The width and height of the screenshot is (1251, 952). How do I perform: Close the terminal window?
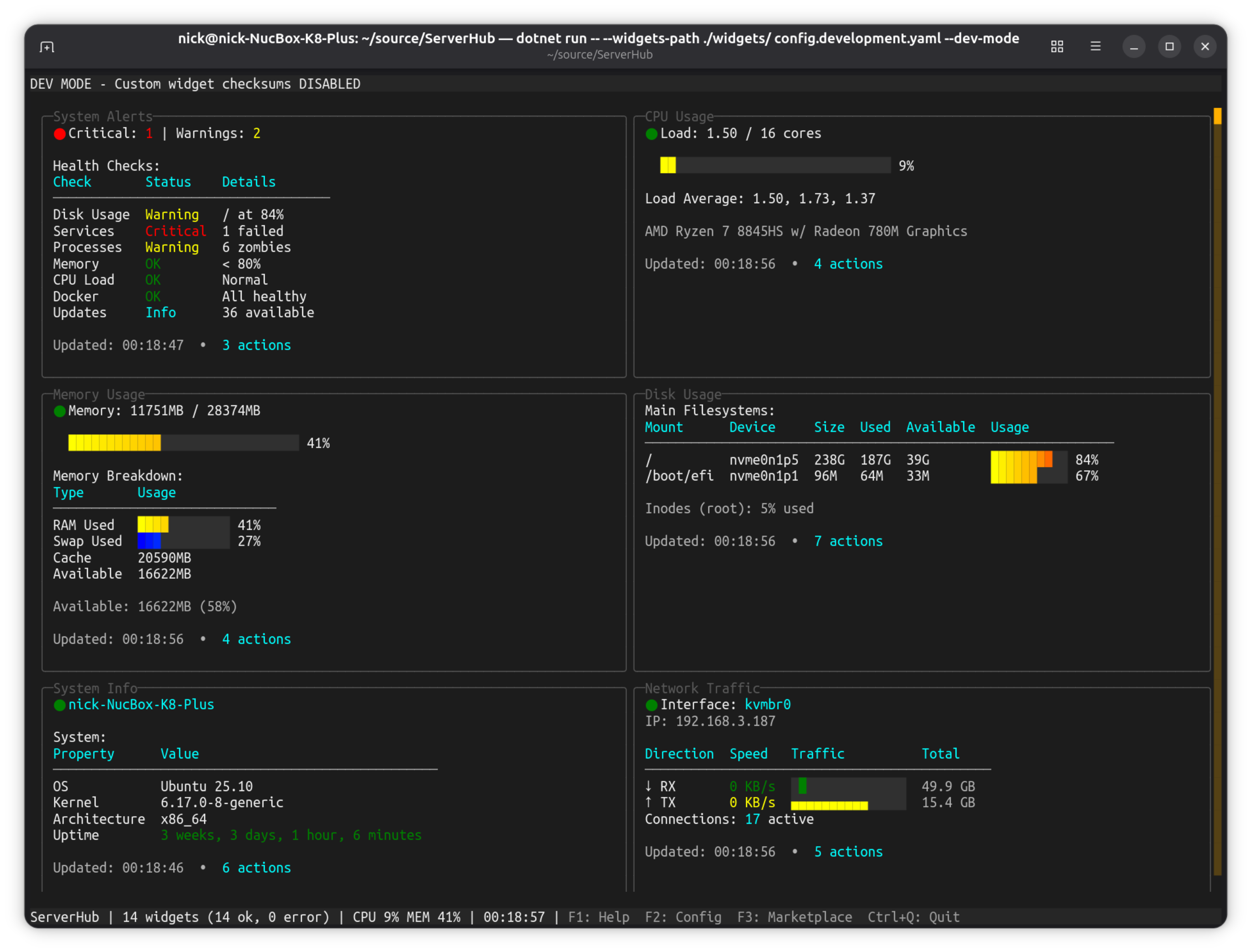(x=1205, y=47)
